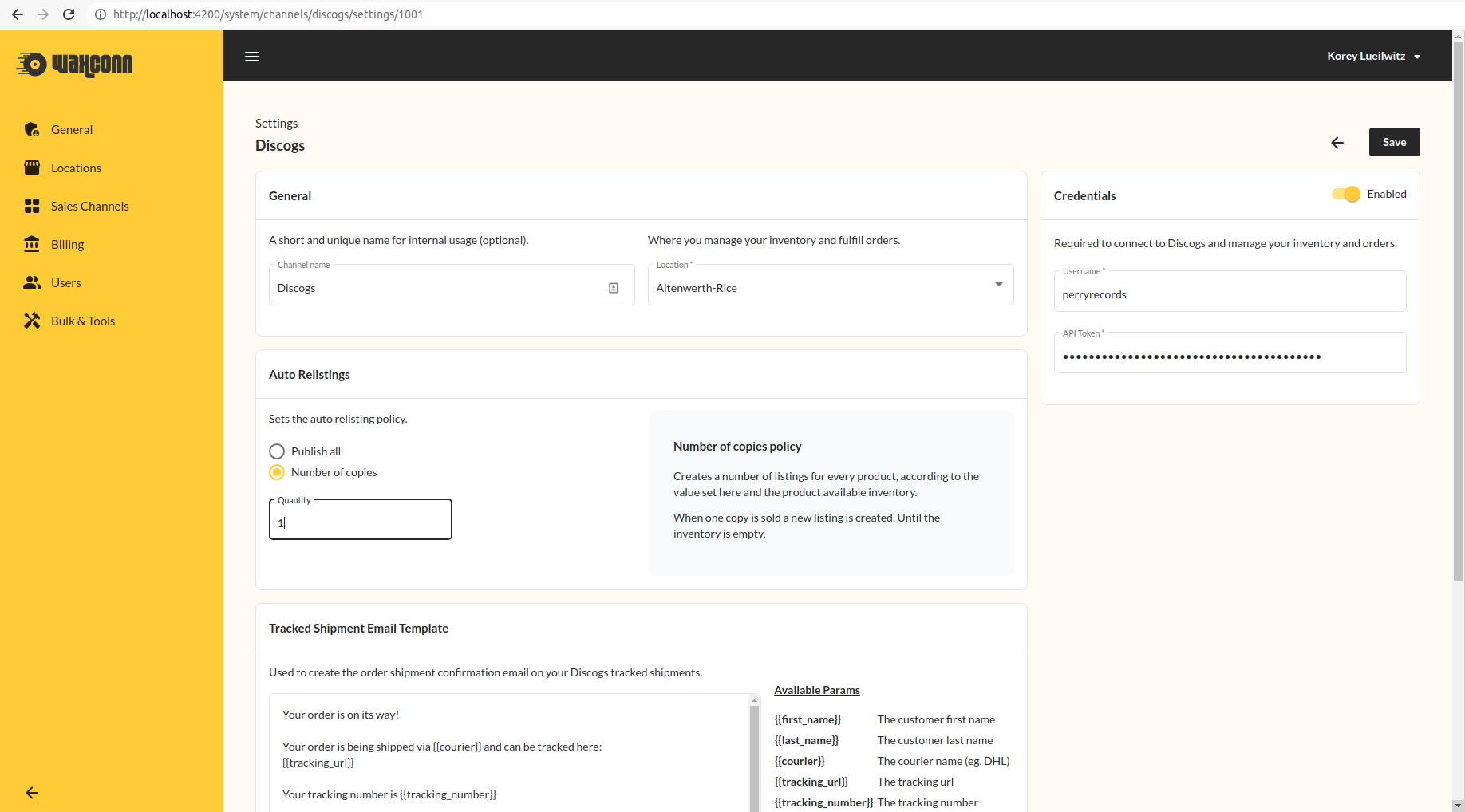
Task: Click the contact icon in Channel name field
Action: click(614, 288)
